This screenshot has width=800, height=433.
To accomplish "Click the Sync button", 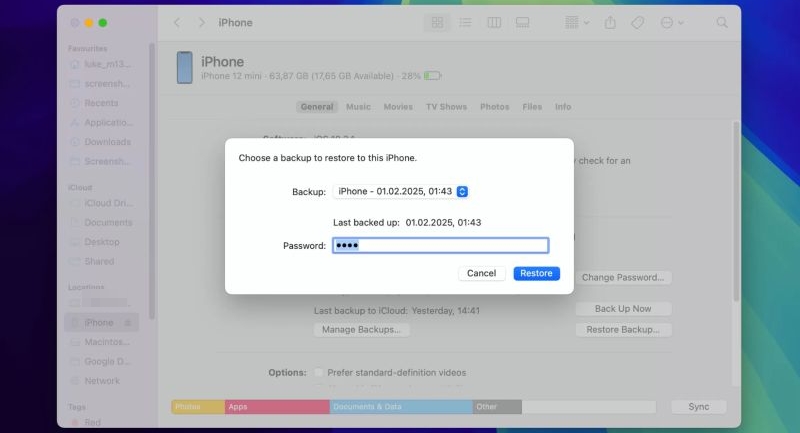I will pos(698,406).
